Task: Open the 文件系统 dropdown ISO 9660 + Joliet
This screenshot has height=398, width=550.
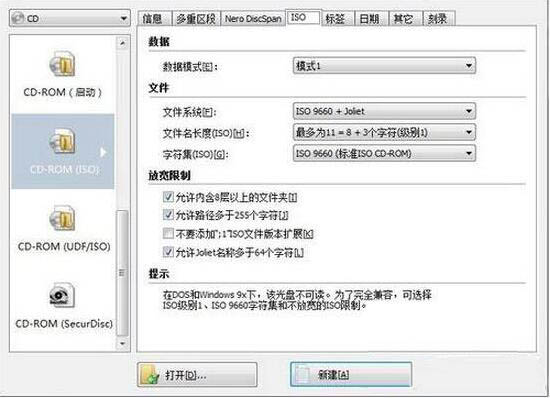Action: click(x=384, y=111)
